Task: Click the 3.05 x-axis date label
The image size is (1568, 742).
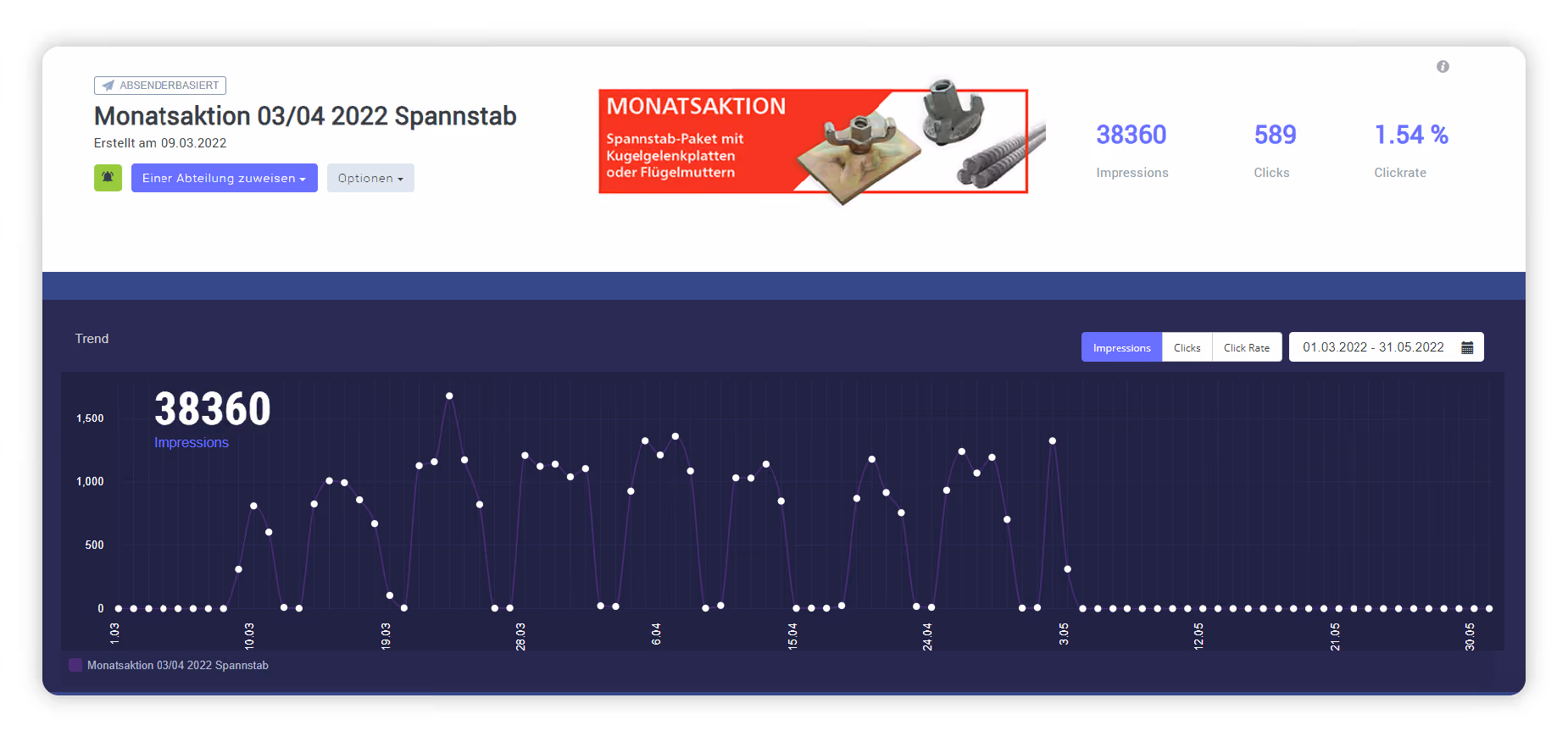Action: 1064,634
